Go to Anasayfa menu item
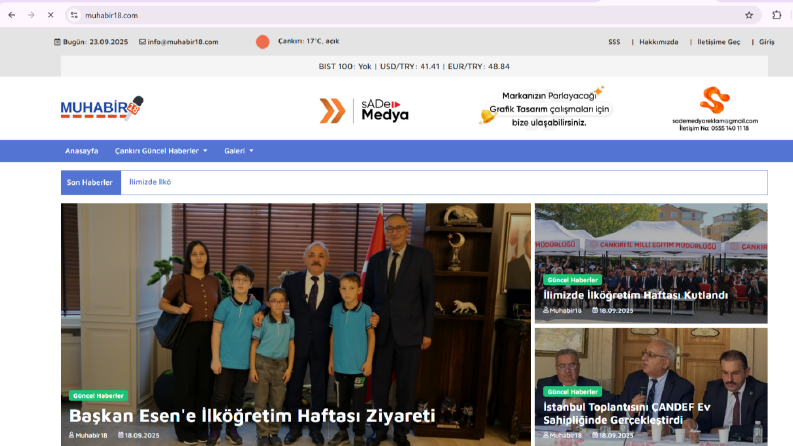The height and width of the screenshot is (446, 793). (81, 151)
